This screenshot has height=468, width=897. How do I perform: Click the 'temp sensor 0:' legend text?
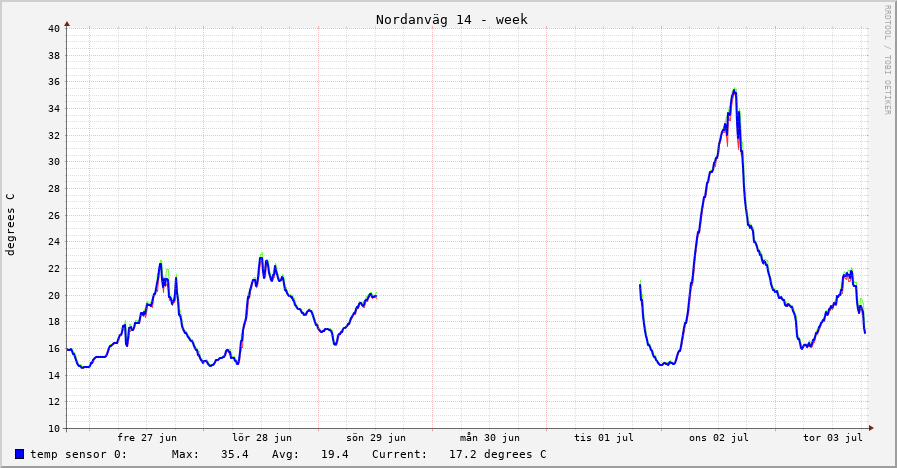pyautogui.click(x=78, y=454)
